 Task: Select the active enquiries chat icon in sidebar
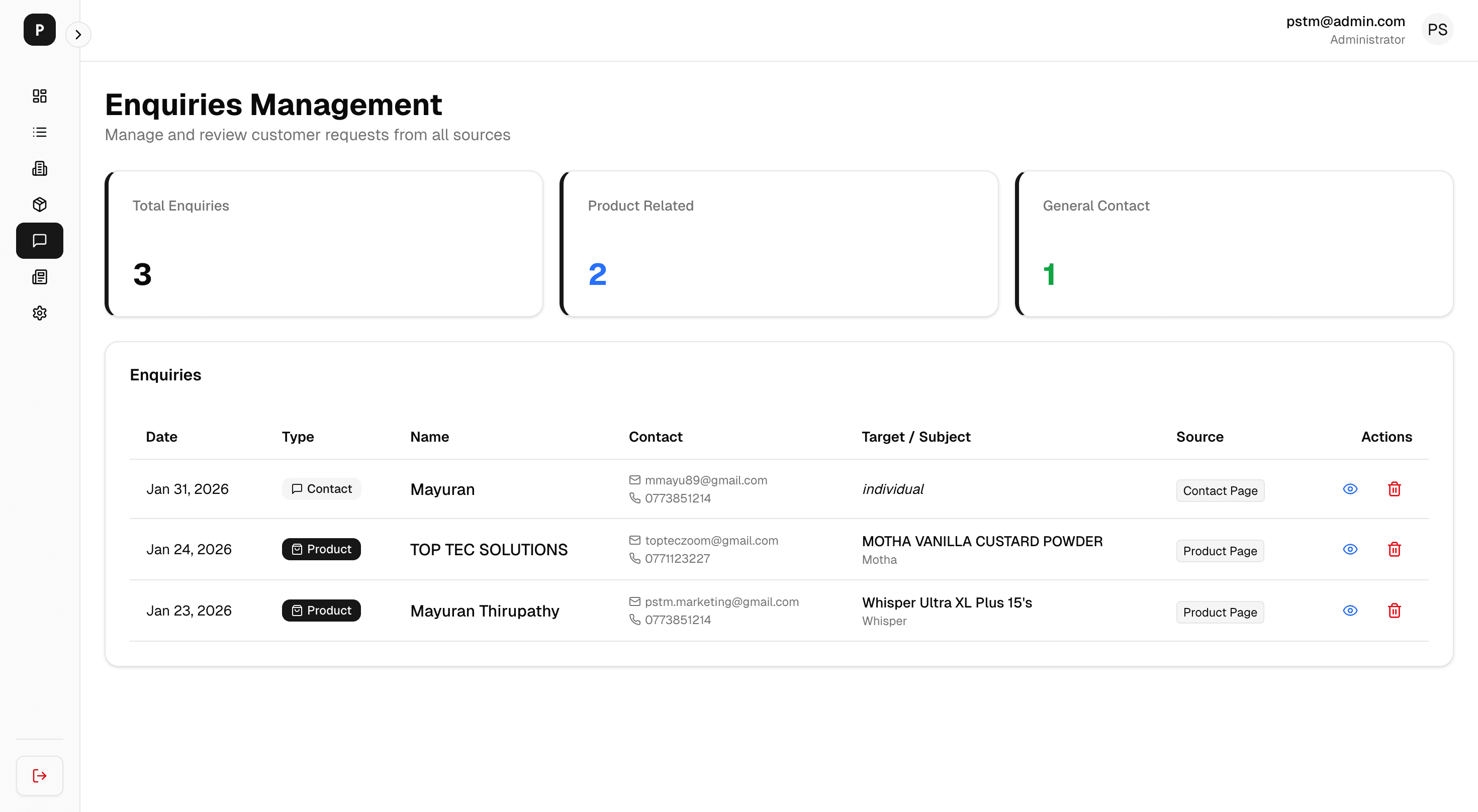(40, 240)
